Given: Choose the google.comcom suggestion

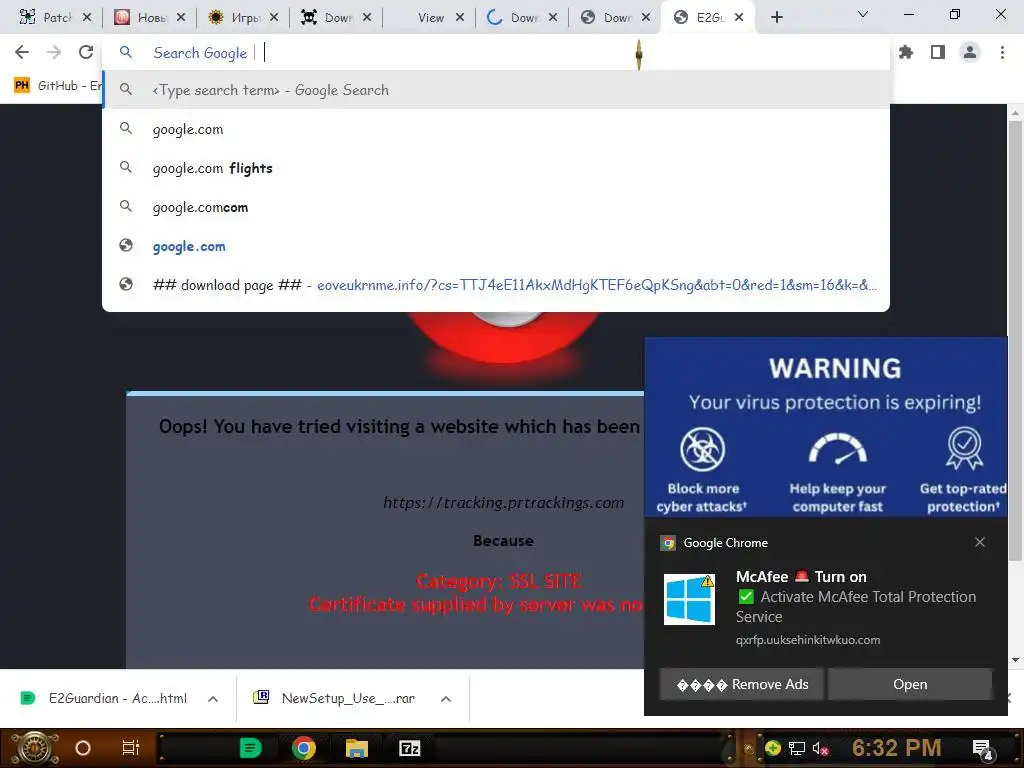Looking at the screenshot, I should pyautogui.click(x=496, y=207).
